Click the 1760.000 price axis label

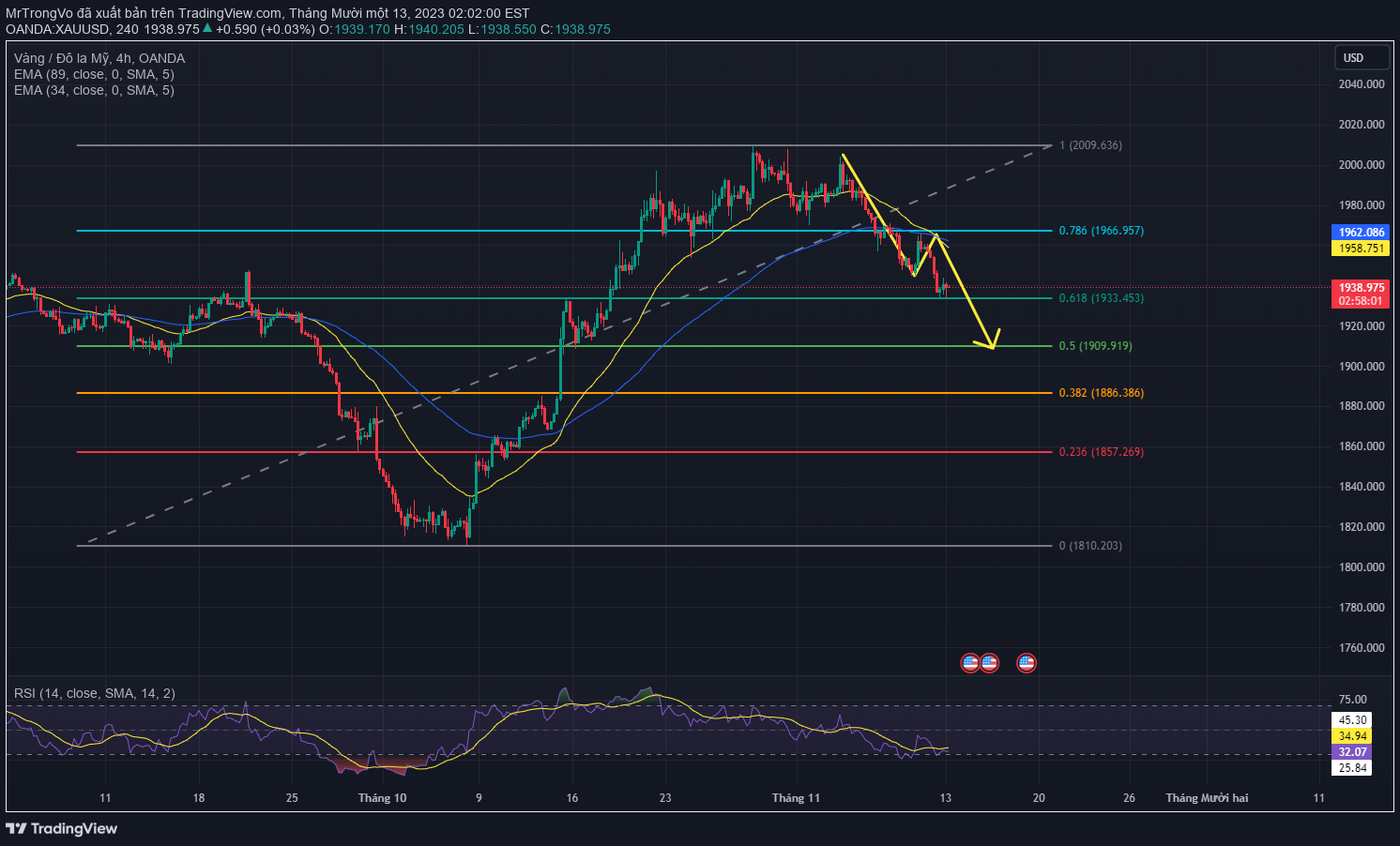(1362, 648)
